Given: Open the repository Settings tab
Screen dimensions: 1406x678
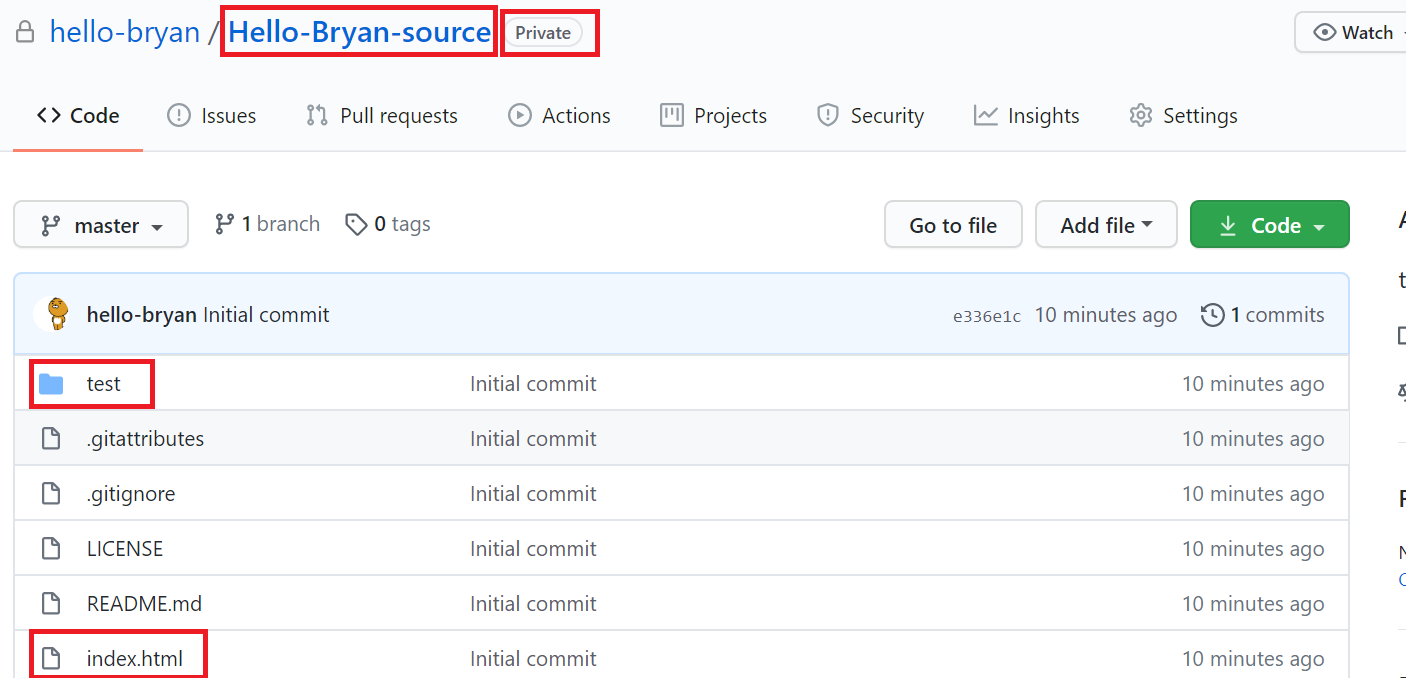Looking at the screenshot, I should coord(1183,116).
